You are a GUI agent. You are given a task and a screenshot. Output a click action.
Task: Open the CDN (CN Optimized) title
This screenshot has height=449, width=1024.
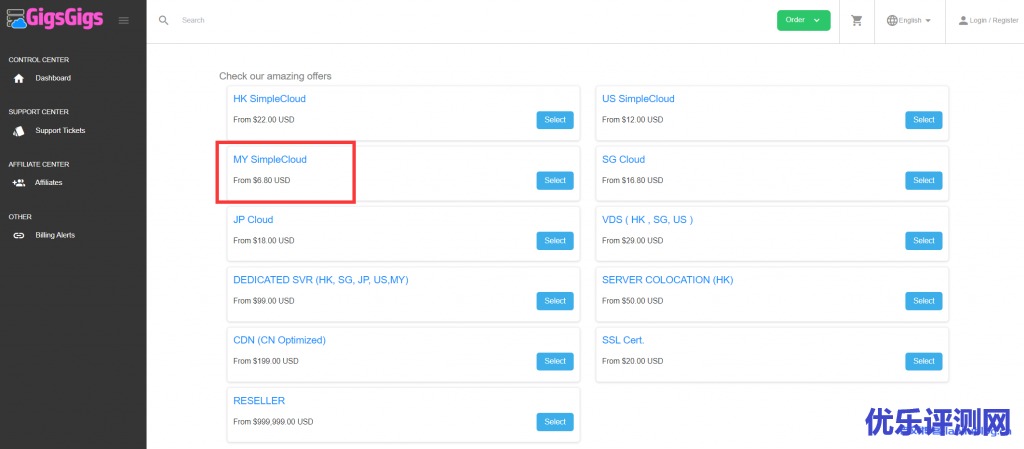[280, 341]
